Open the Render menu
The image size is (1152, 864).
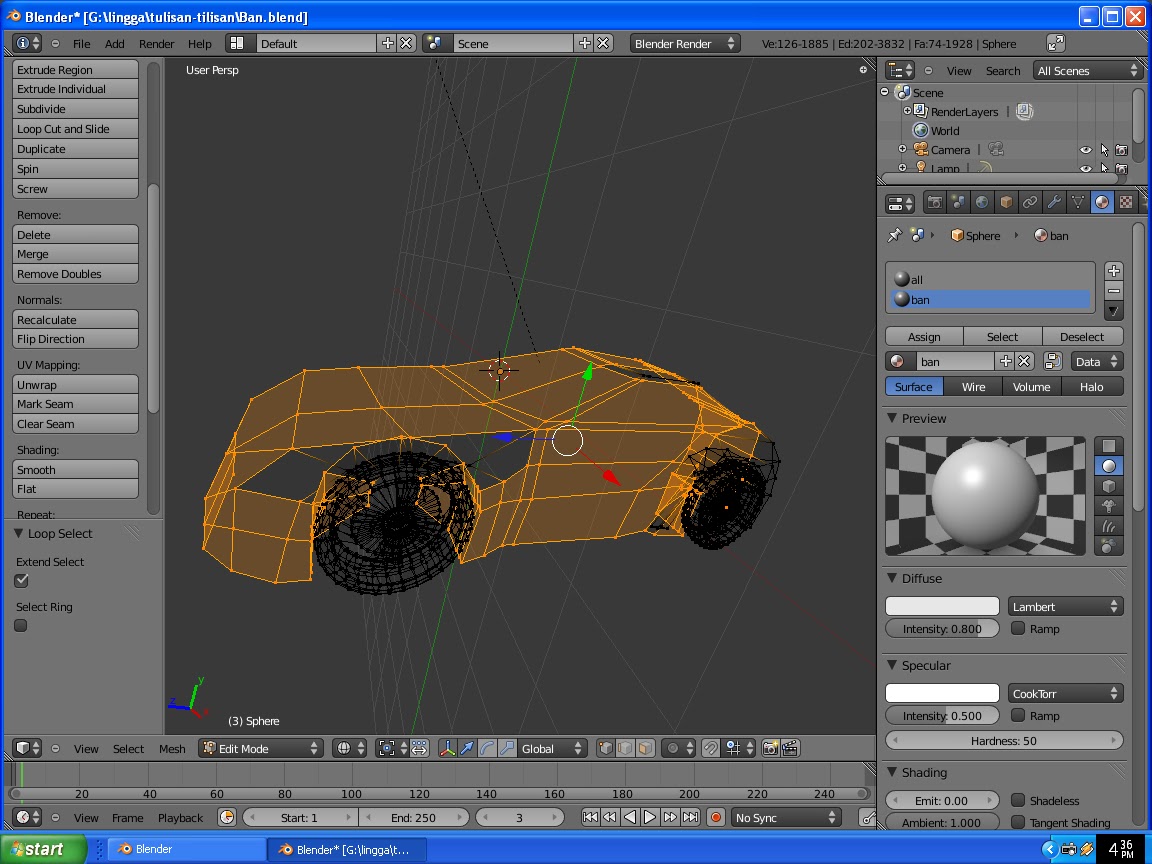156,44
